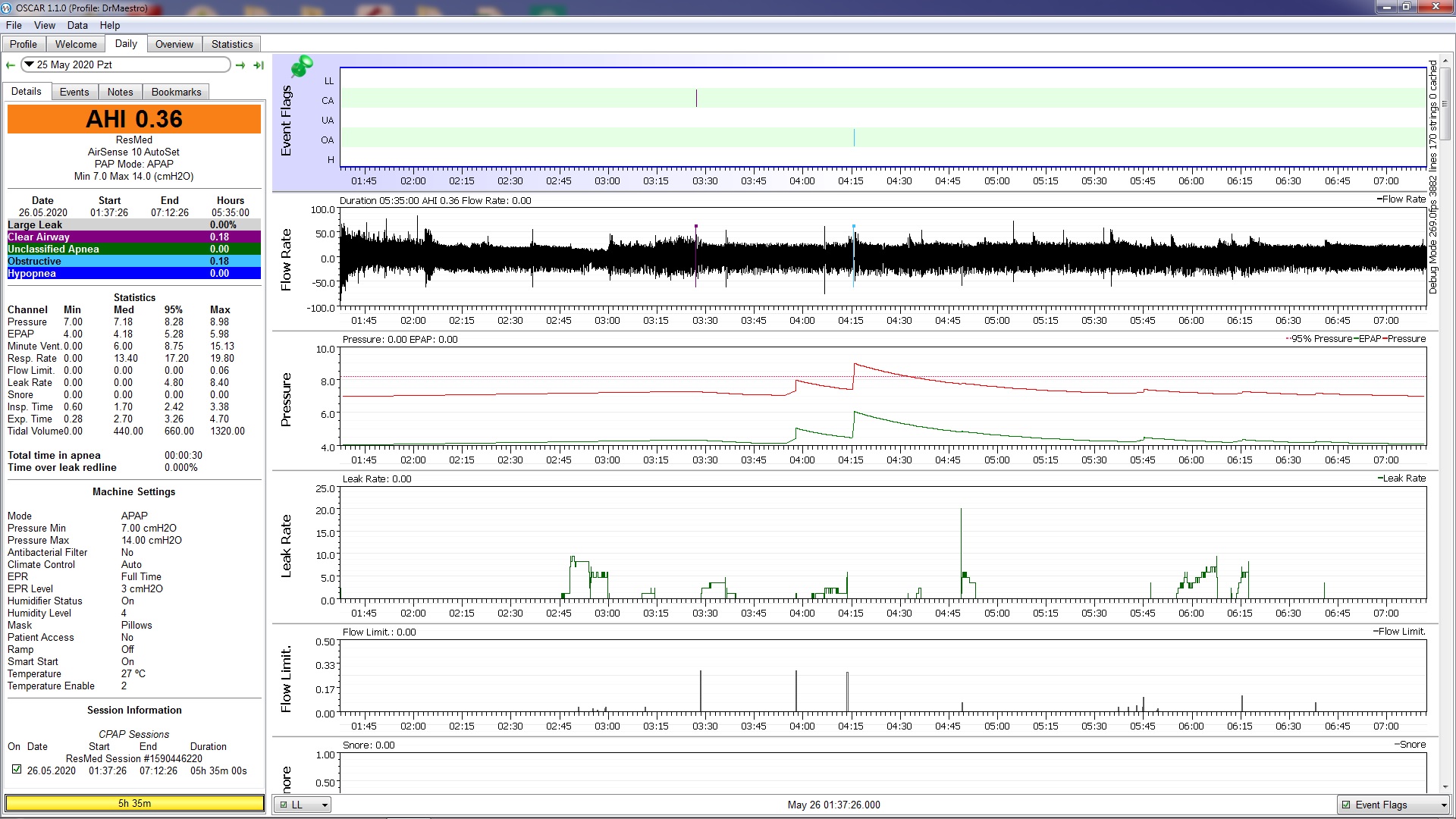Click the Snore legend label
1456x819 pixels.
click(1410, 745)
